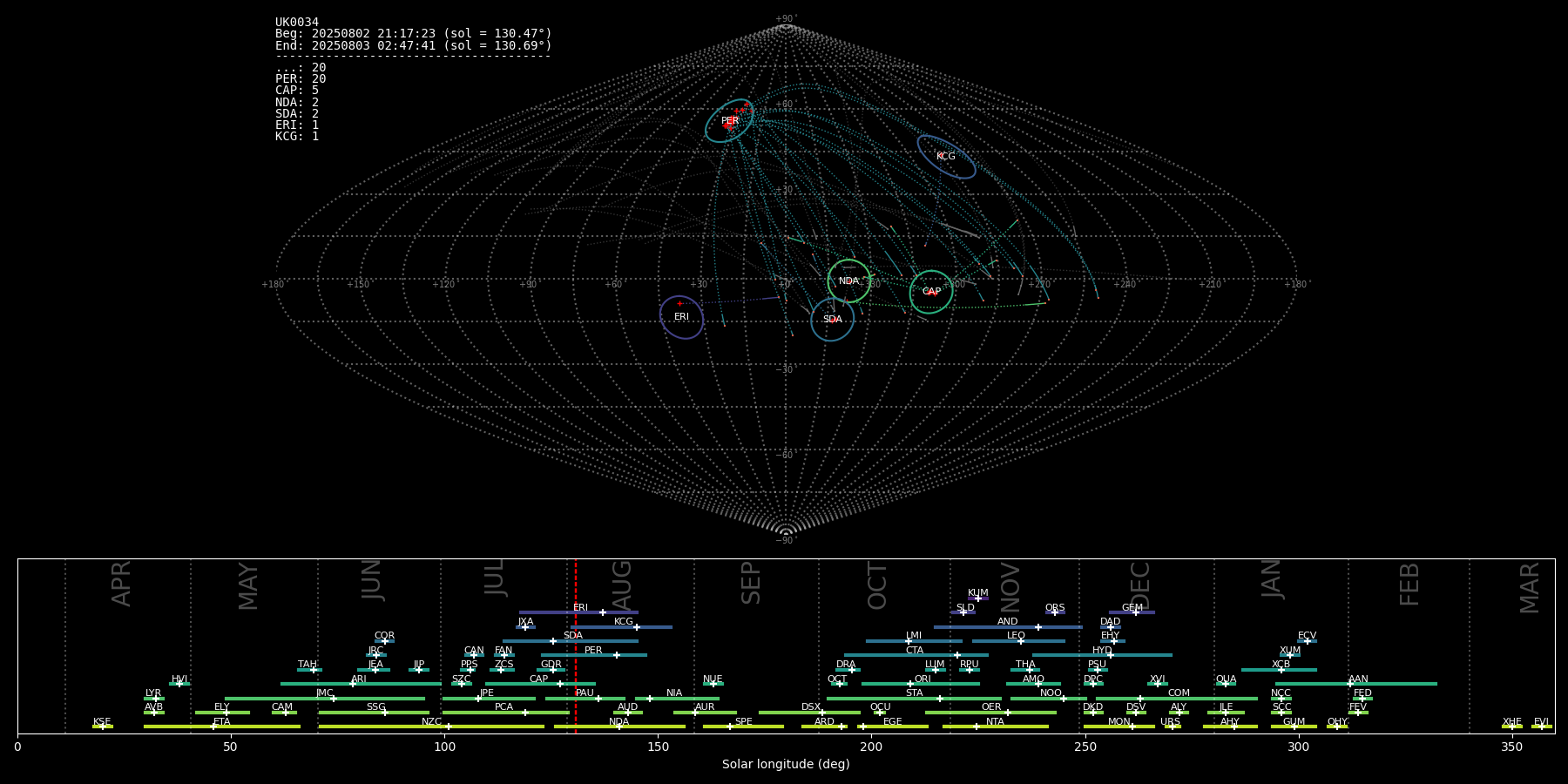Click the CAP shower bar in timeline

540,684
